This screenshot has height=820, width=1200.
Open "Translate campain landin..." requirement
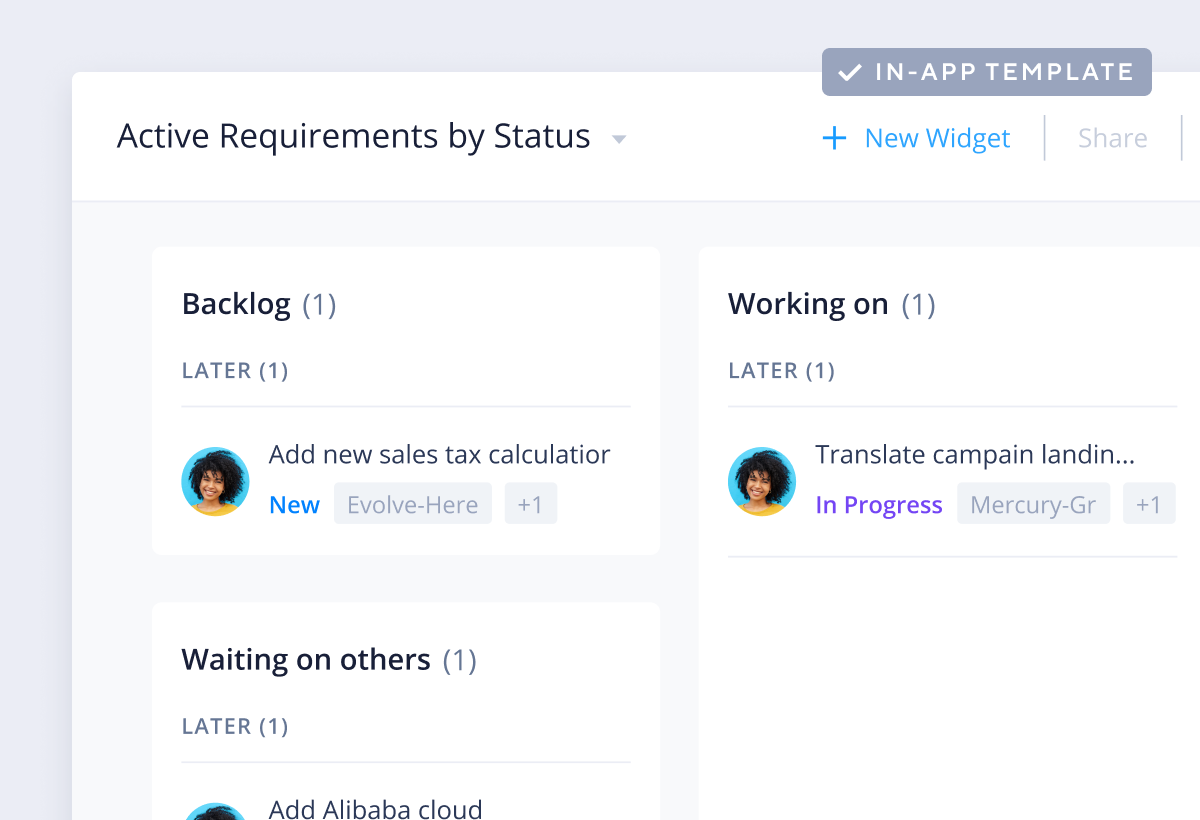point(975,455)
